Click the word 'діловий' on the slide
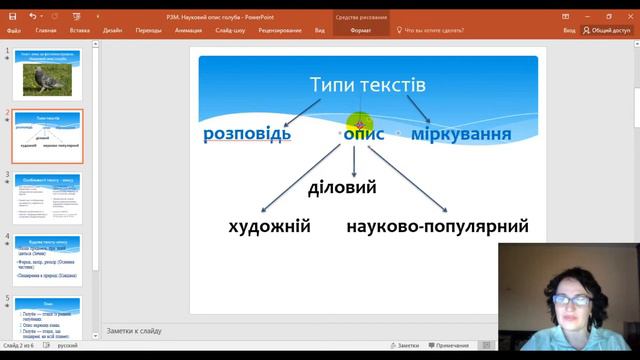This screenshot has width=640, height=360. pos(342,187)
